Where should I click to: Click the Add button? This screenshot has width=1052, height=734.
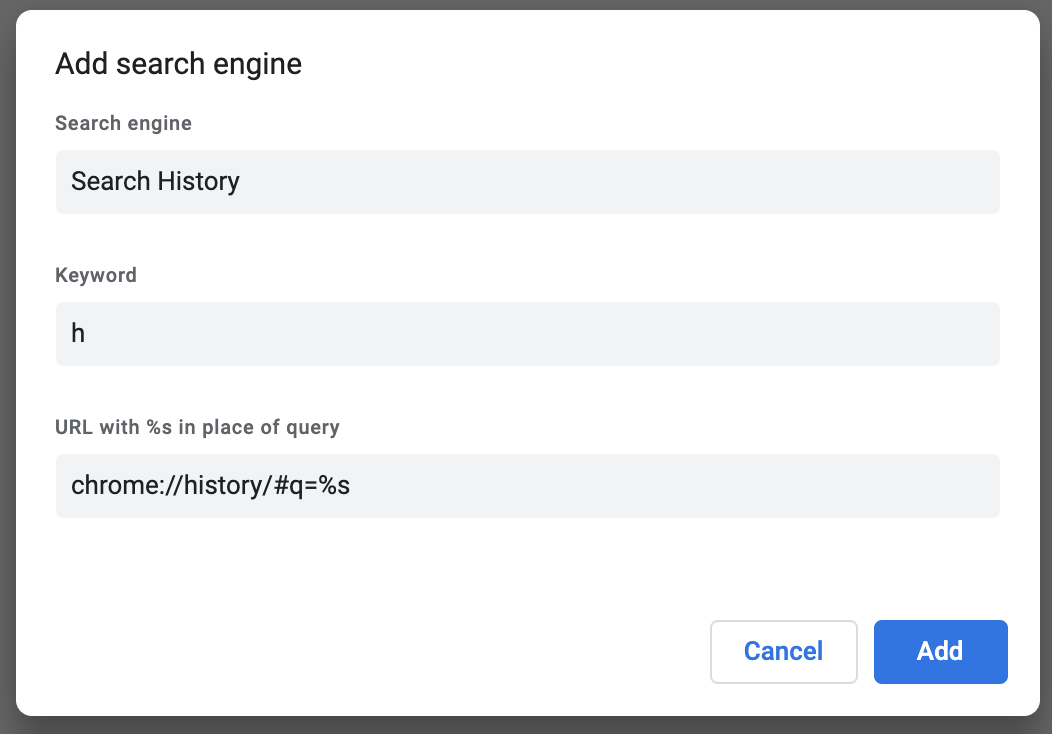940,651
